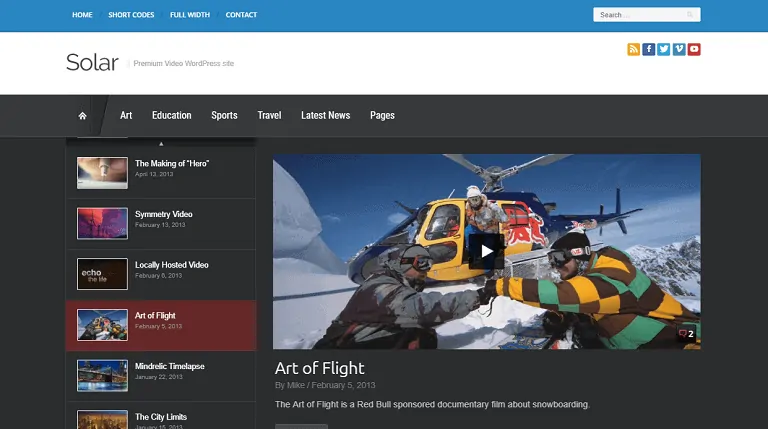Open the Pages menu
This screenshot has height=429, width=768.
(x=383, y=116)
